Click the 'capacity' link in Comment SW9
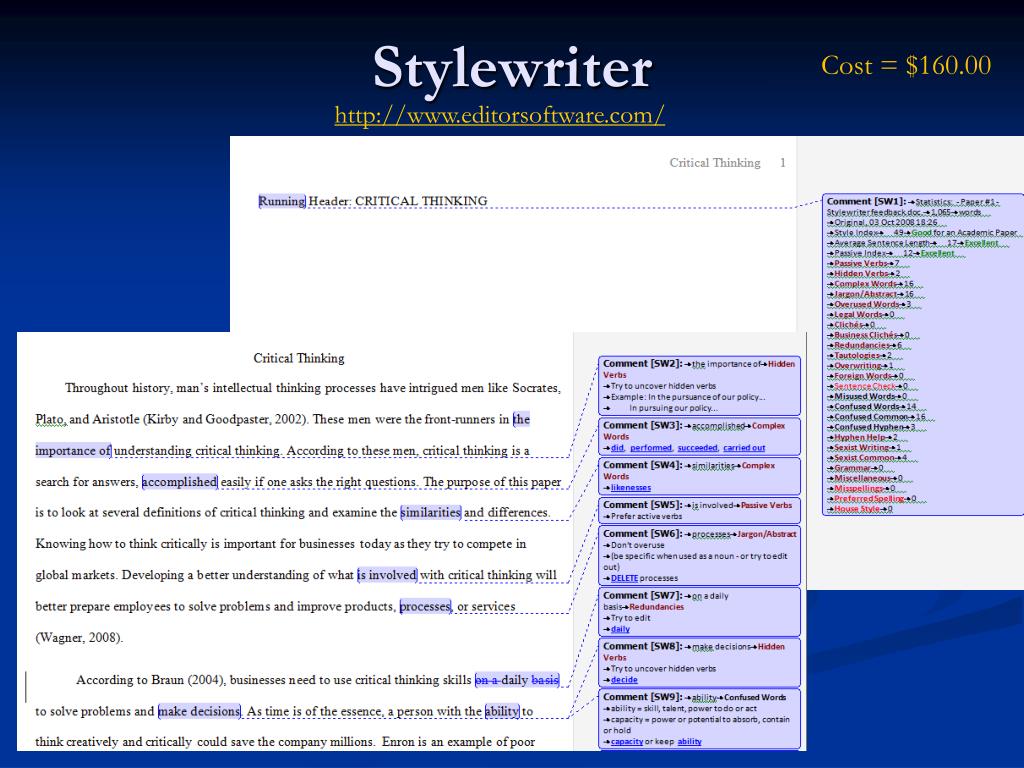 [x=627, y=742]
